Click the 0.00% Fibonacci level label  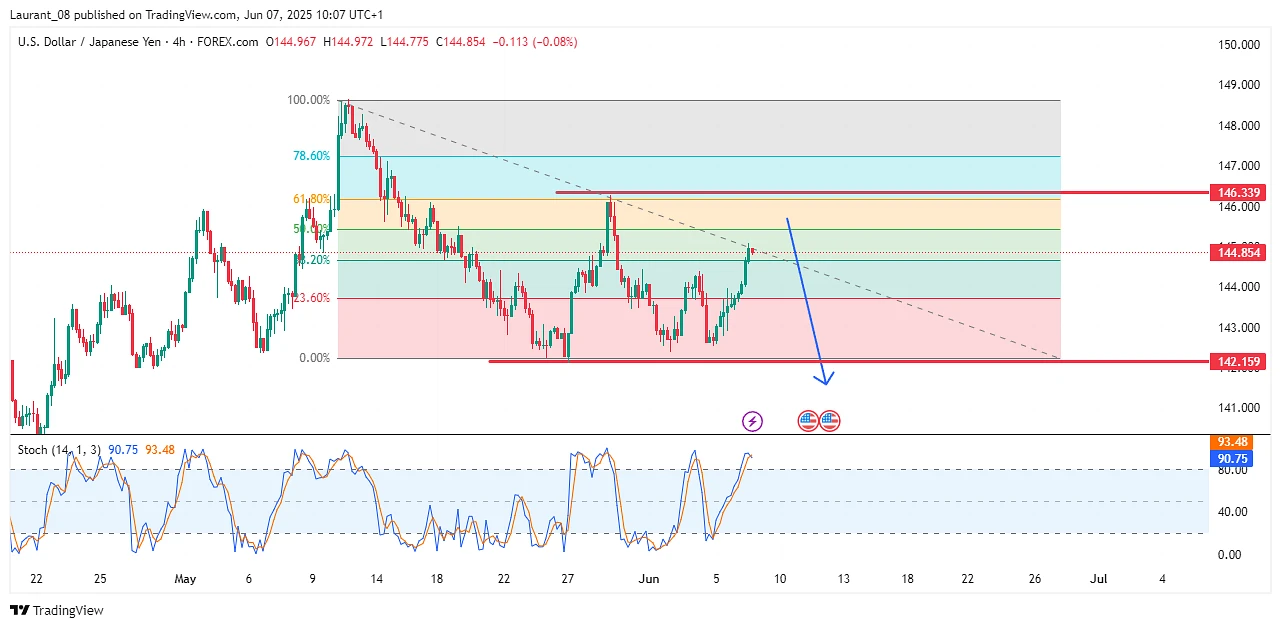pyautogui.click(x=314, y=358)
